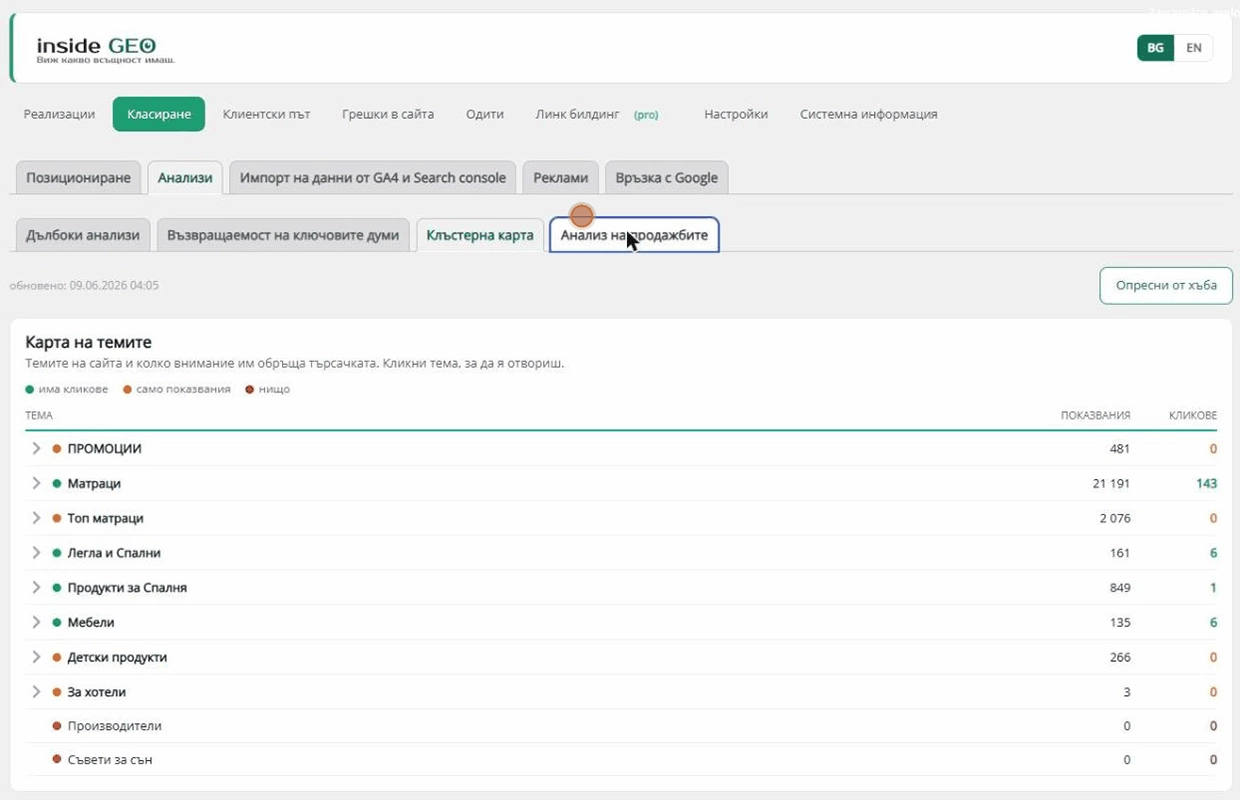This screenshot has height=800, width=1240.
Task: Expand the За хотели topic
Action: pos(36,692)
